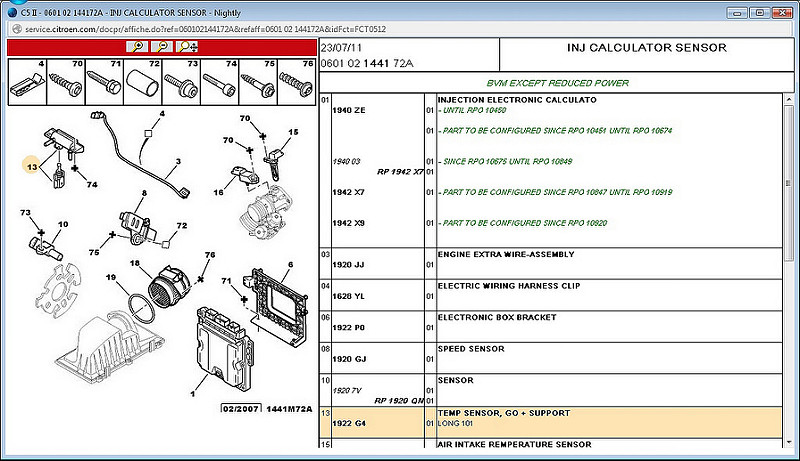The width and height of the screenshot is (800, 461).
Task: Select flanged screw thumbnail 73
Action: coord(181,82)
